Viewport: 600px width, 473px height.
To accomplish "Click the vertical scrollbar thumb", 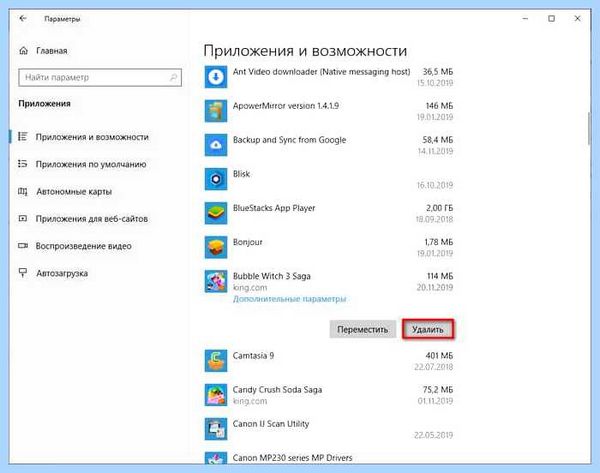I will 589,128.
